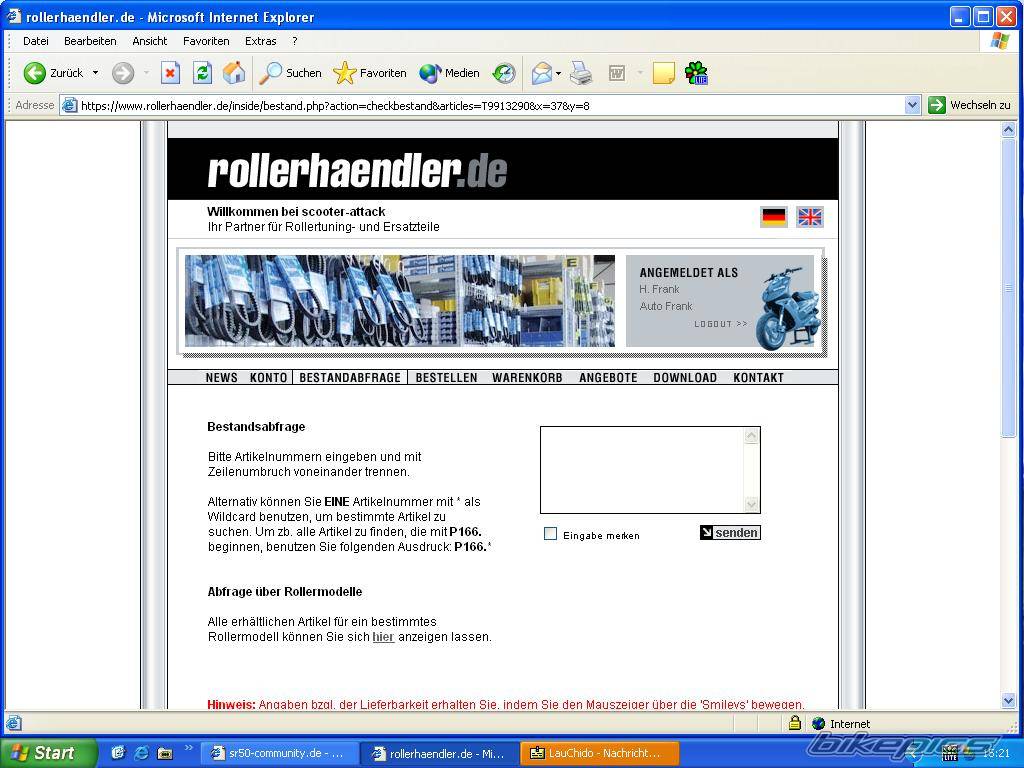Click the page scrollbar up arrow

(1008, 129)
